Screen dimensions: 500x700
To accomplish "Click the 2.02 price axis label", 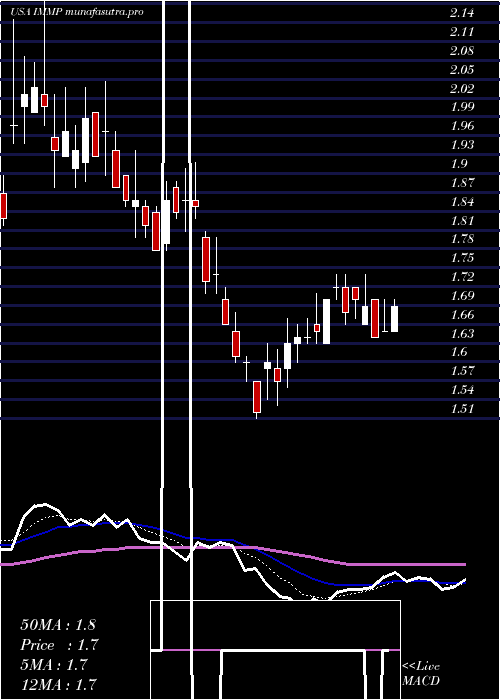I will tap(462, 89).
